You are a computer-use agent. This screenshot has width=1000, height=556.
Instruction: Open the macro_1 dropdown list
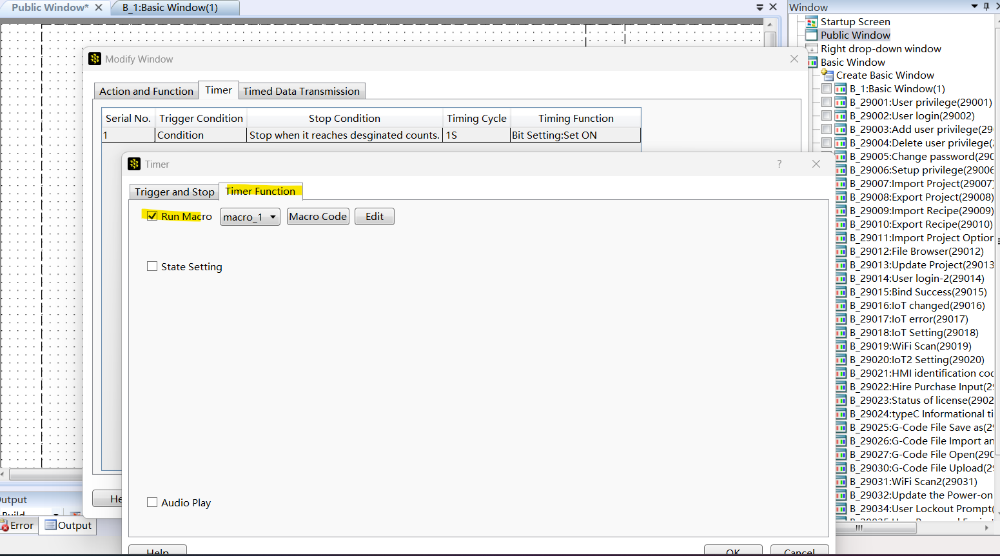272,217
